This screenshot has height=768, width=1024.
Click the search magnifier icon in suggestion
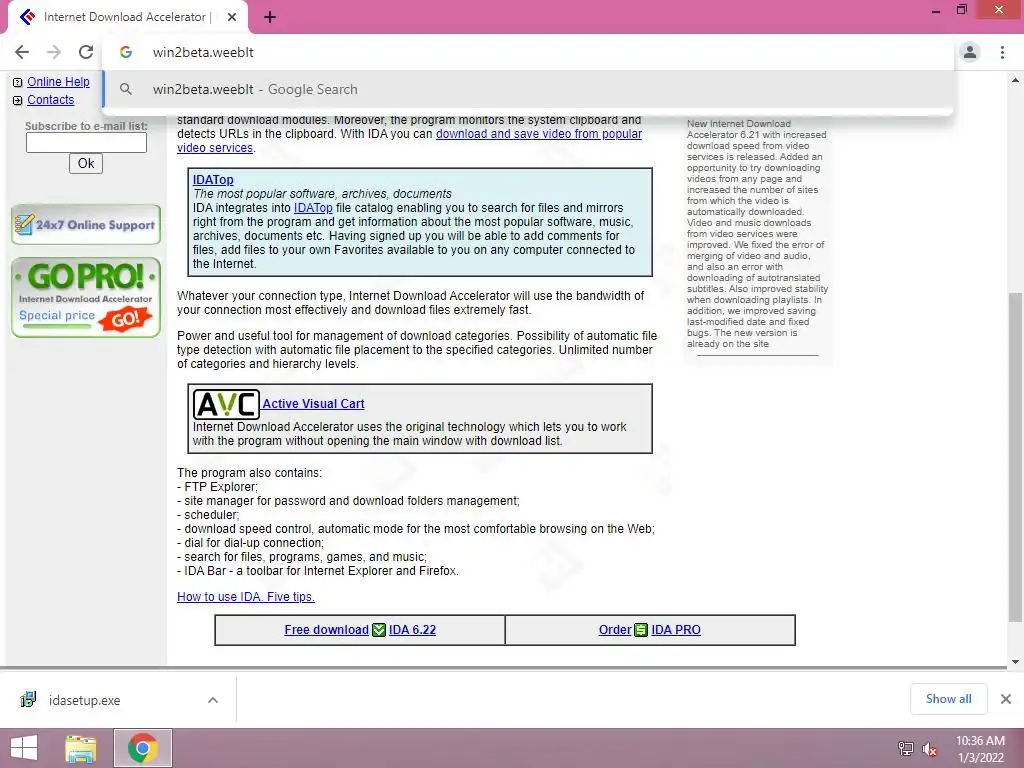pyautogui.click(x=126, y=89)
